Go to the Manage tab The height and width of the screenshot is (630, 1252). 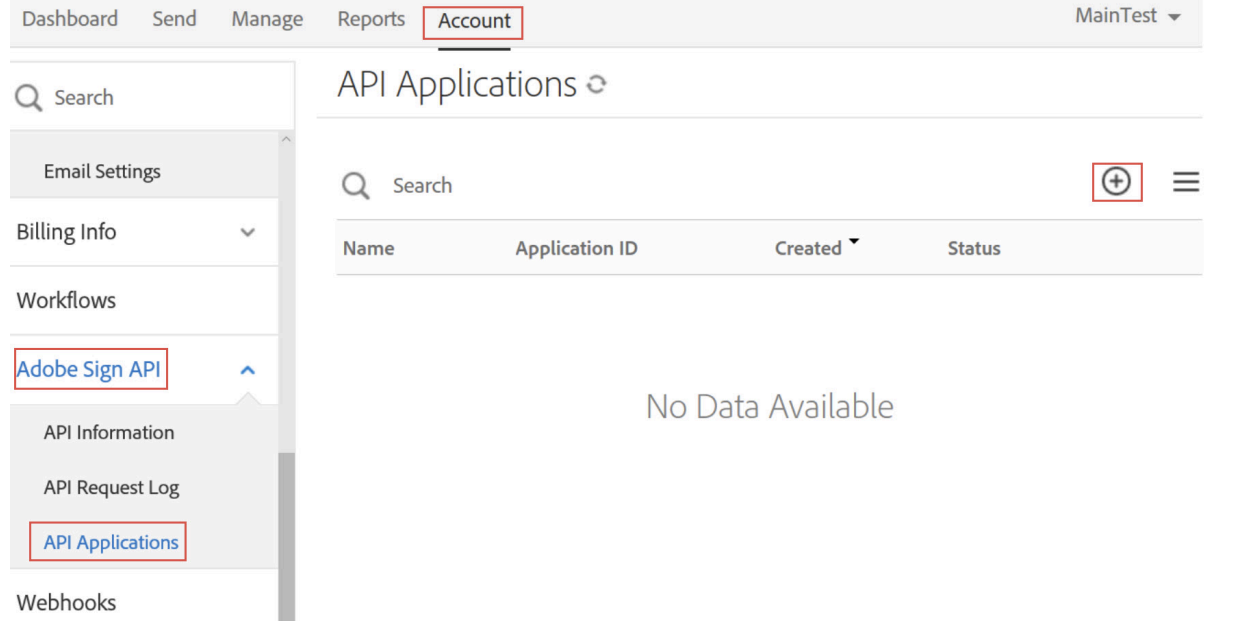coord(267,19)
